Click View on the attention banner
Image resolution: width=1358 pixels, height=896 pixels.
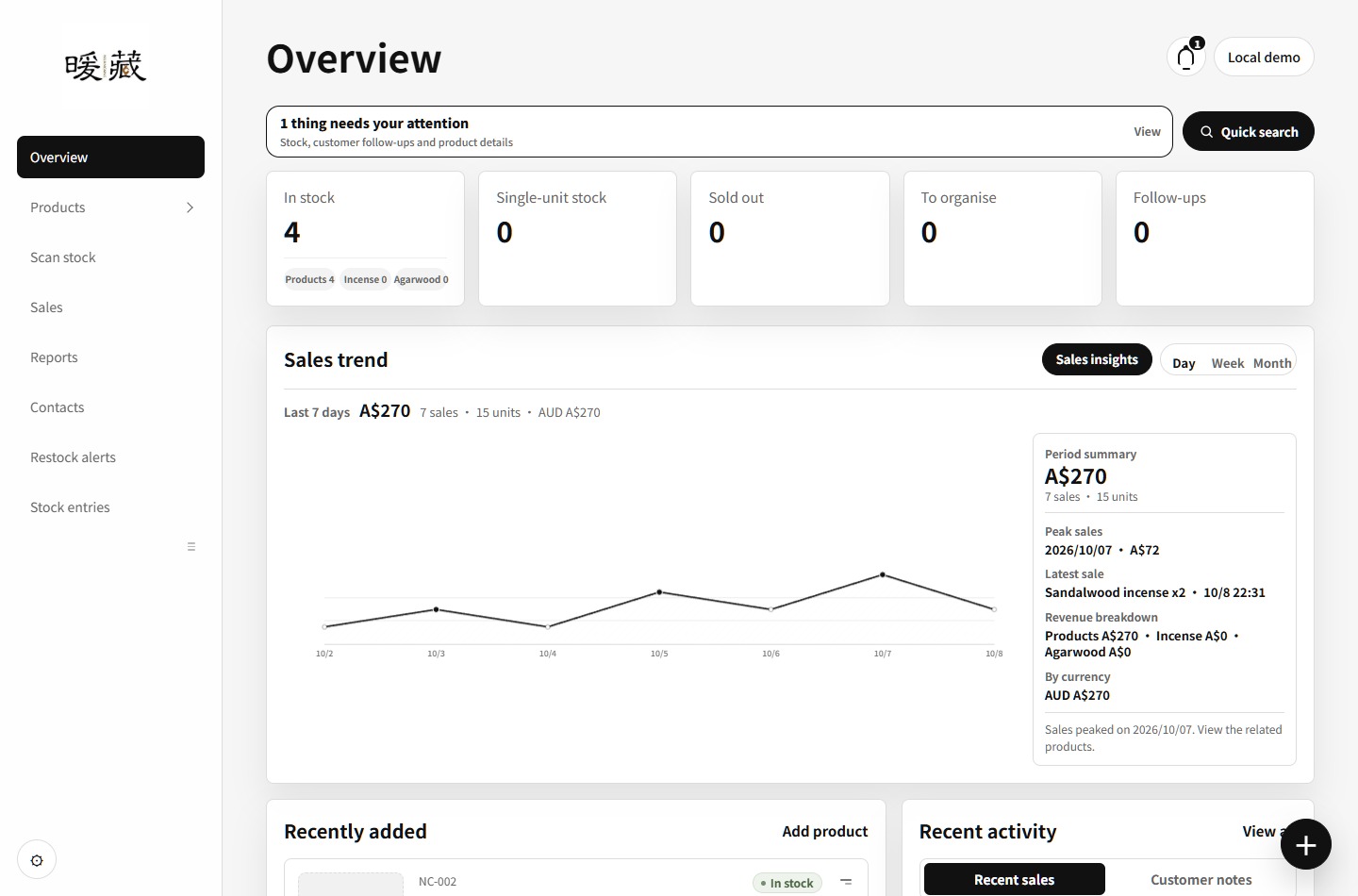tap(1147, 131)
